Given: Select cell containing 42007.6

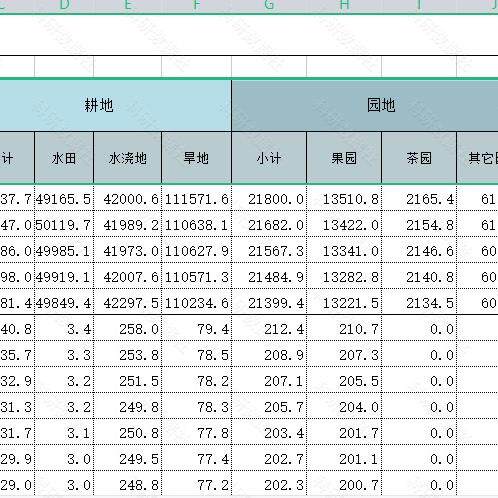Looking at the screenshot, I should point(128,276).
